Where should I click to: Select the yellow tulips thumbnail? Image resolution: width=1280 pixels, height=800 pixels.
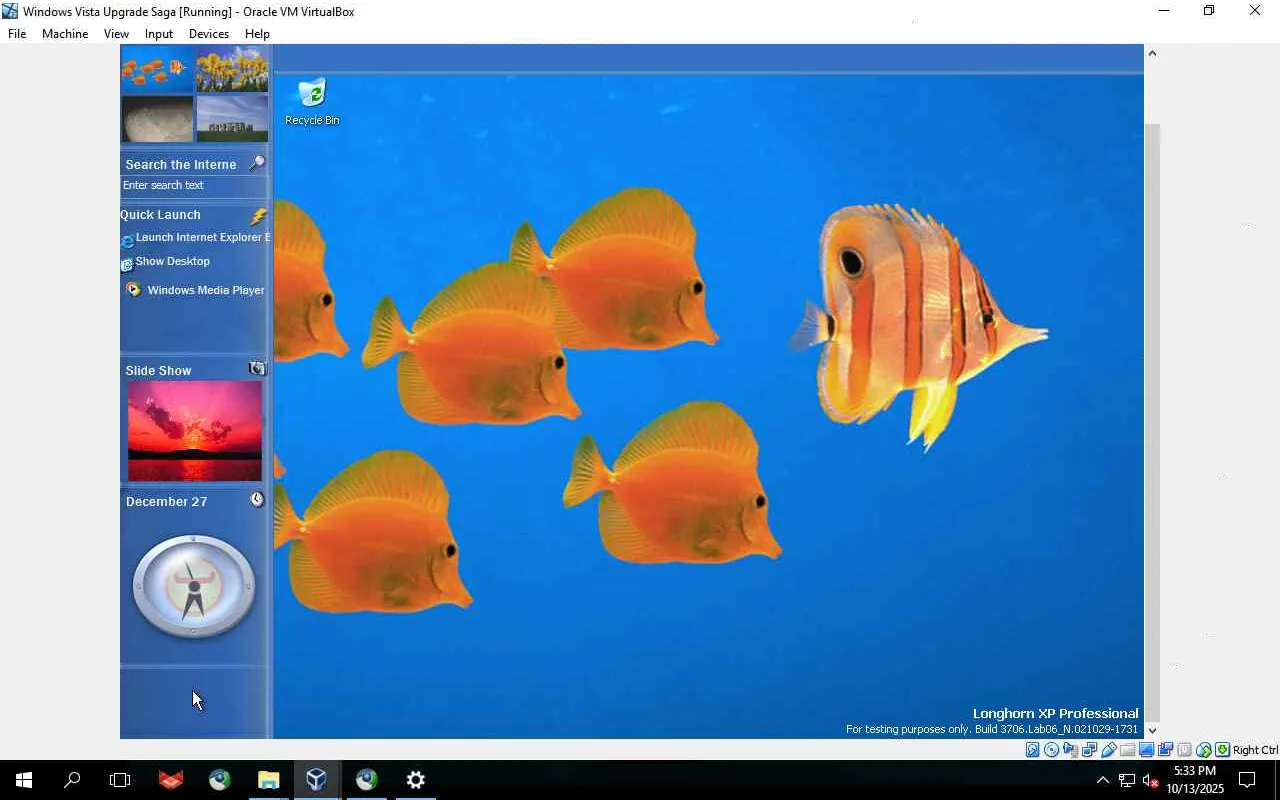[232, 69]
